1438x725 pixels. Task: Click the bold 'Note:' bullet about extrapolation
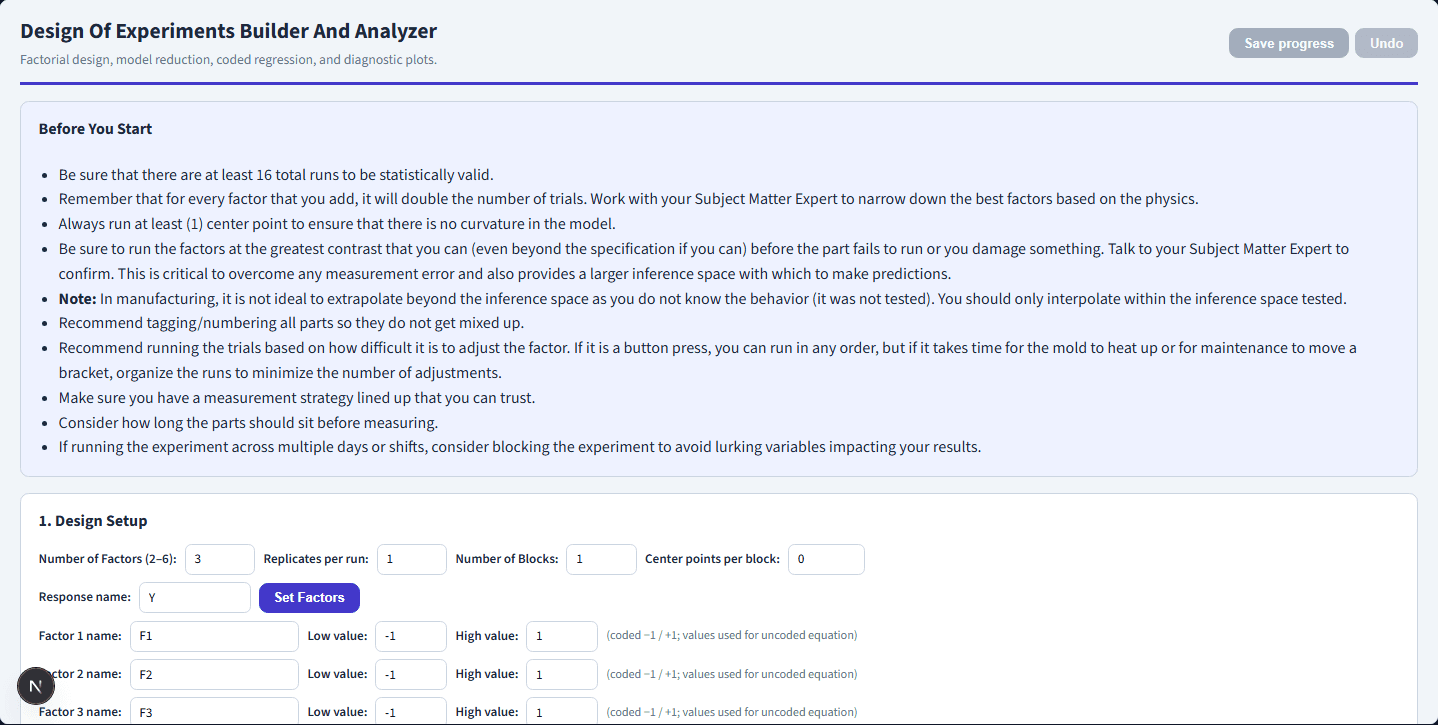703,298
